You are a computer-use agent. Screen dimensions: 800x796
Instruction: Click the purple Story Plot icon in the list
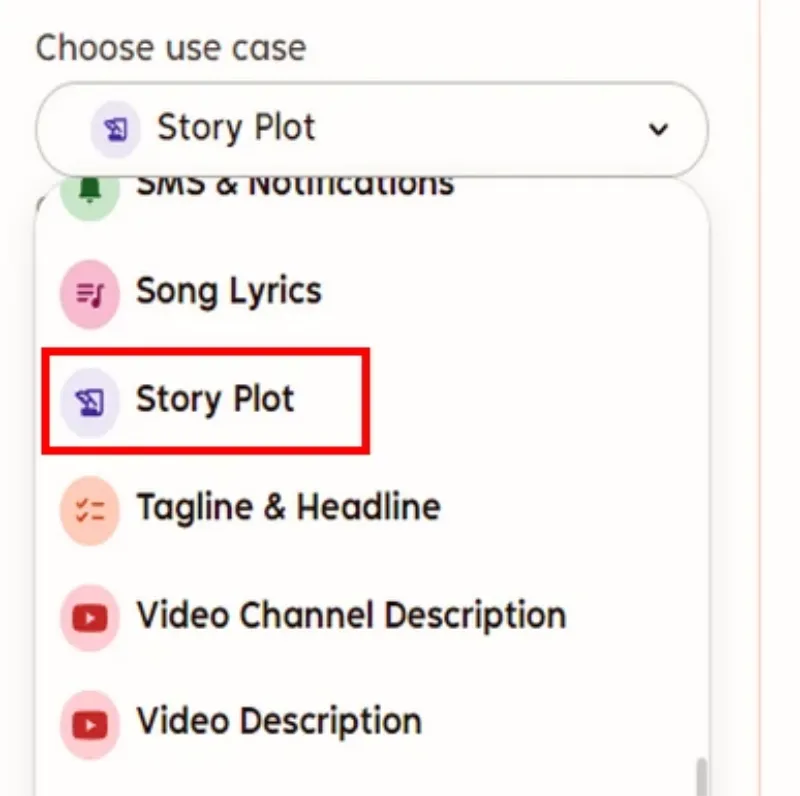pyautogui.click(x=90, y=402)
